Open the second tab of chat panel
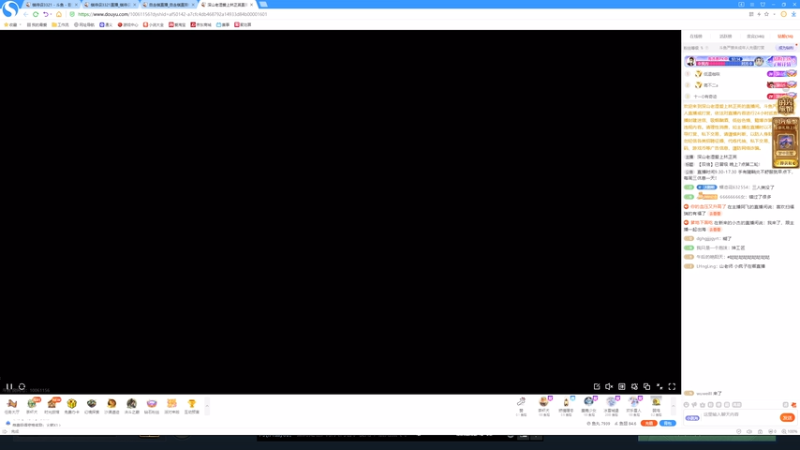800x450 pixels. pos(726,37)
